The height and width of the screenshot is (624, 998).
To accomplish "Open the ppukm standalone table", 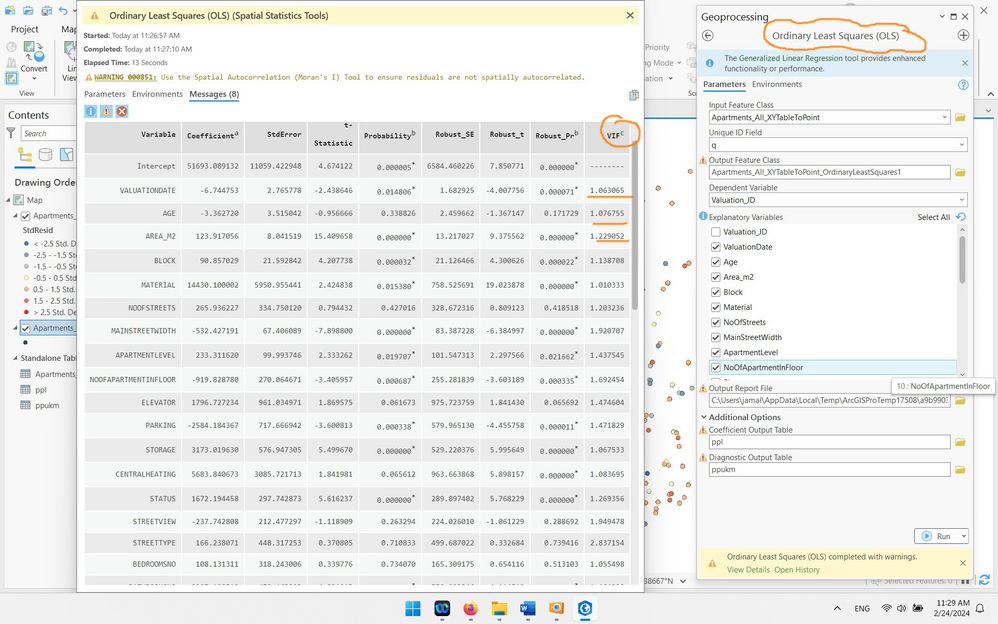I will 46,405.
